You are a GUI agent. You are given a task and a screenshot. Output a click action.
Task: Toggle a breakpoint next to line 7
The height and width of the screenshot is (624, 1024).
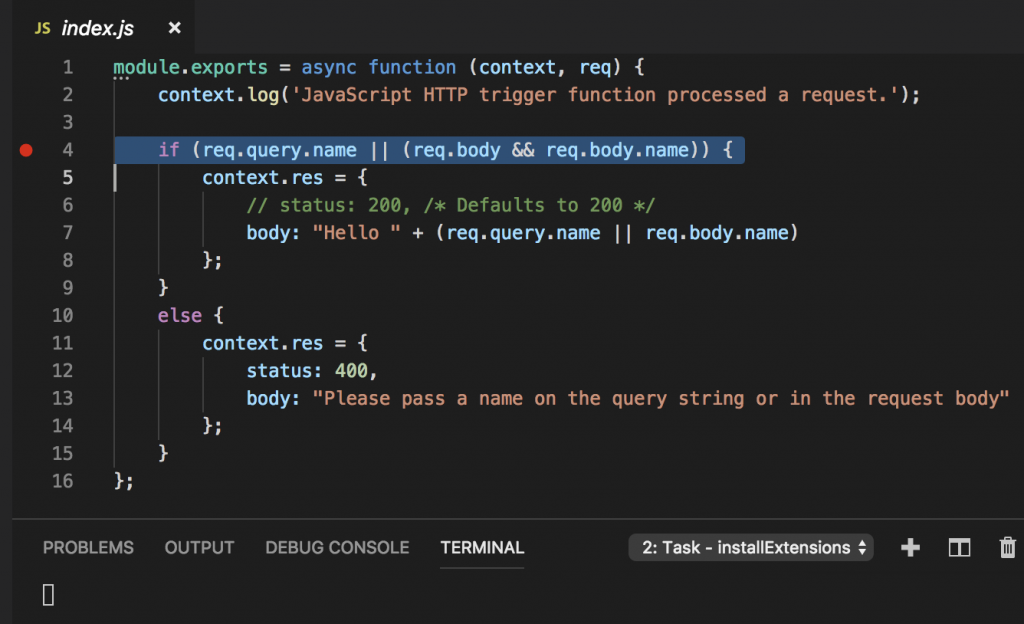pos(26,232)
